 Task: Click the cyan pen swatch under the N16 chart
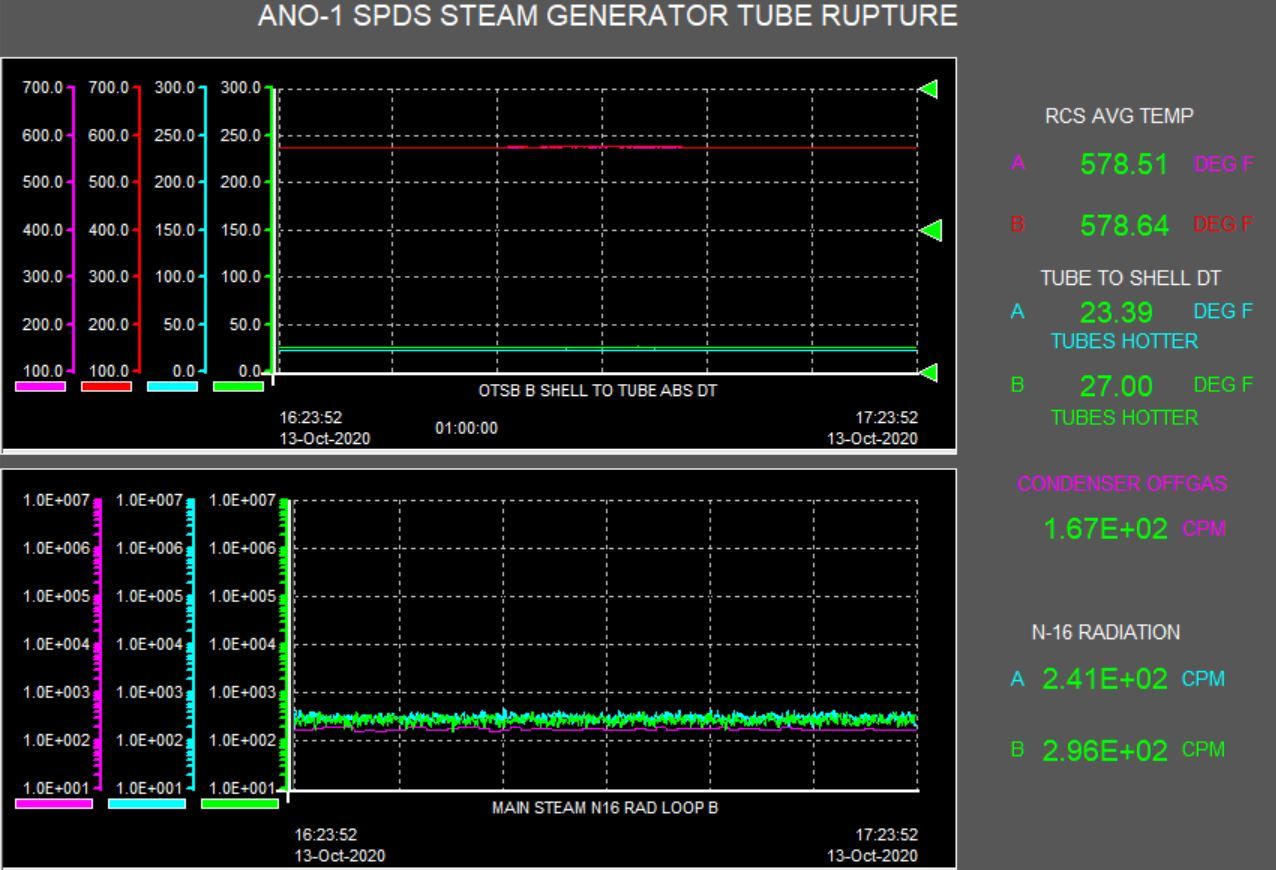(x=147, y=803)
